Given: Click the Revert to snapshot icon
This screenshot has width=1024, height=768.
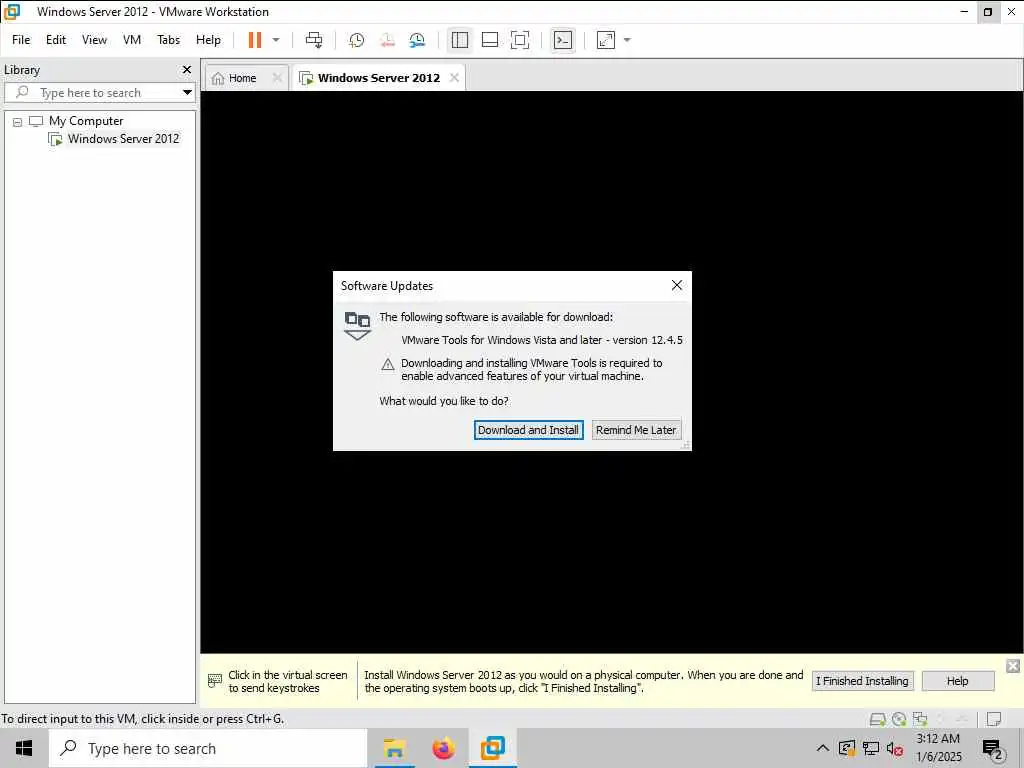Looking at the screenshot, I should point(387,40).
